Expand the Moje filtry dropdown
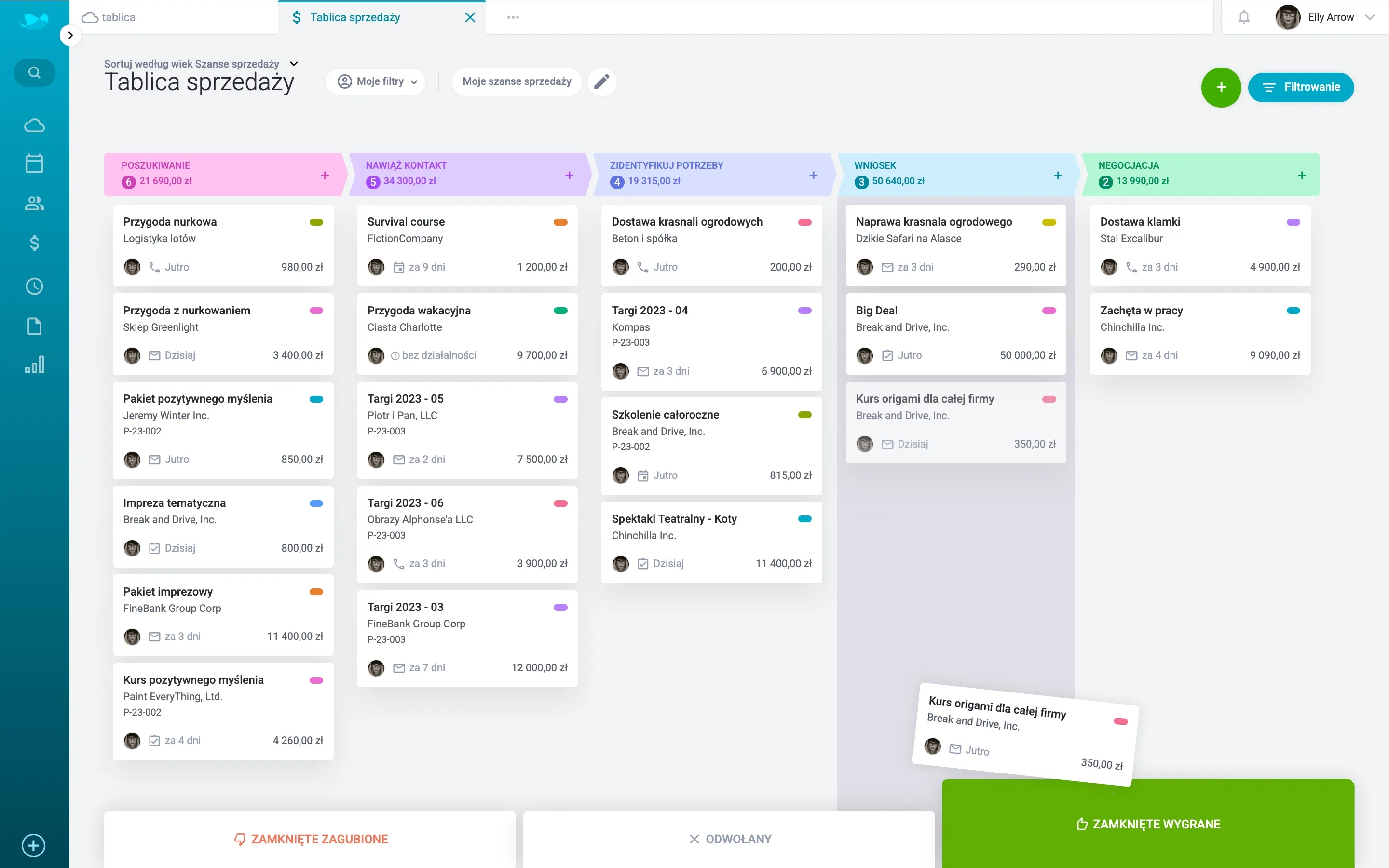 (x=376, y=81)
